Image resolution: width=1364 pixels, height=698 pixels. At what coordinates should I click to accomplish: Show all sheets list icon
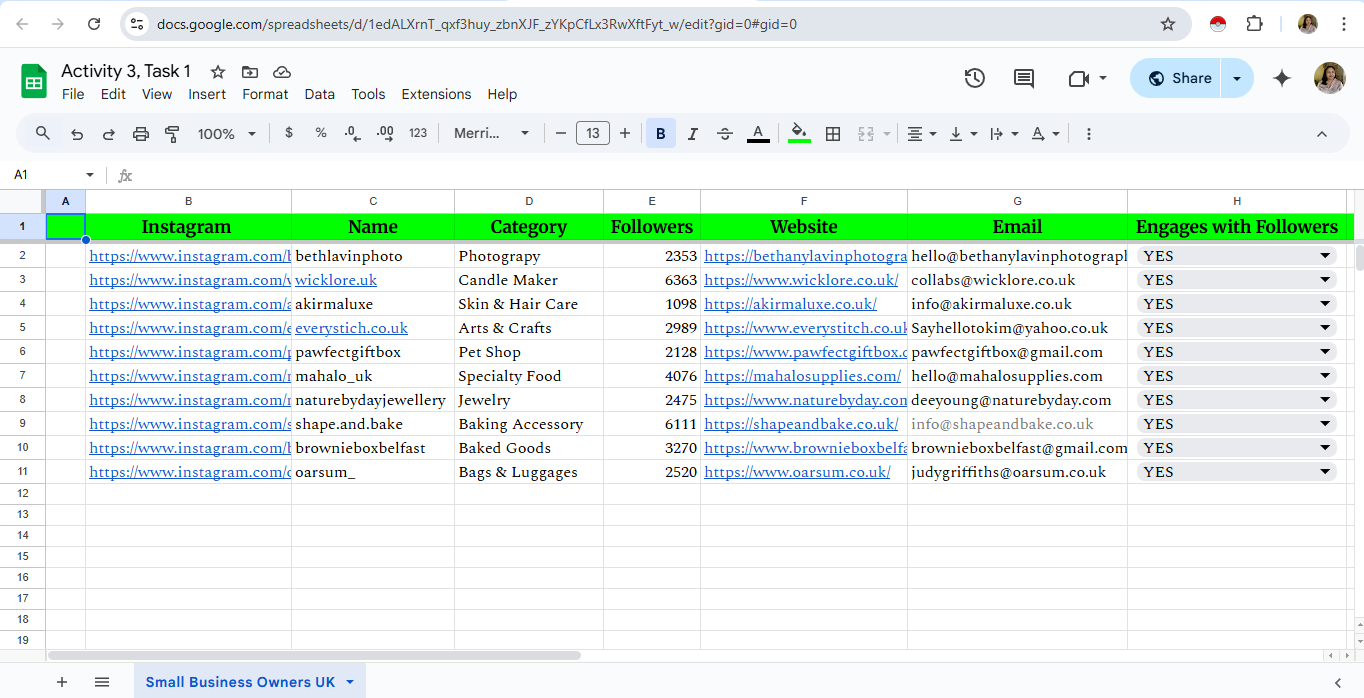102,682
